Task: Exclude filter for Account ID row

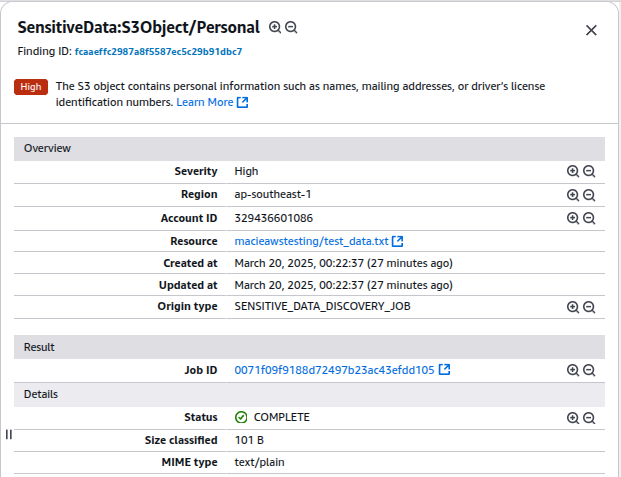Action: pyautogui.click(x=589, y=218)
